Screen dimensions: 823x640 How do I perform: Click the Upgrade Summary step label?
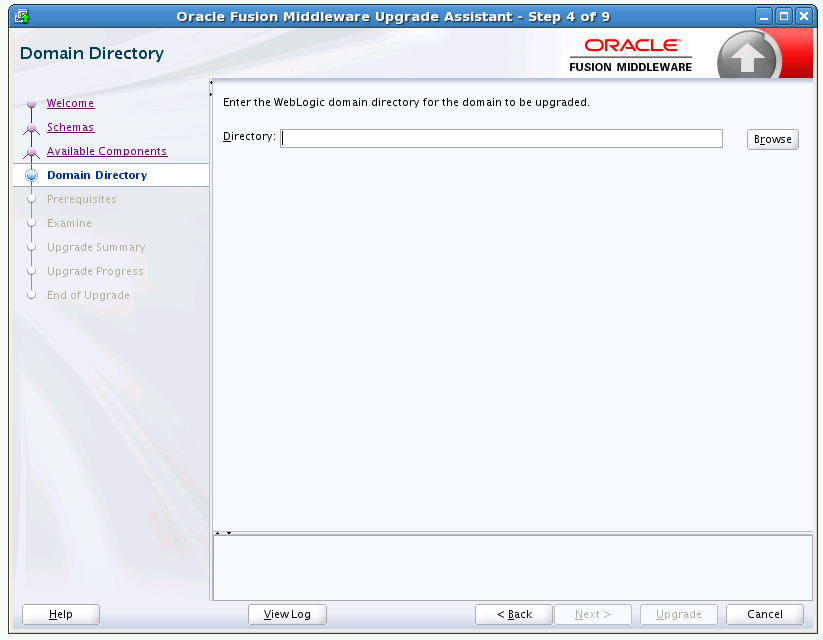(x=96, y=247)
